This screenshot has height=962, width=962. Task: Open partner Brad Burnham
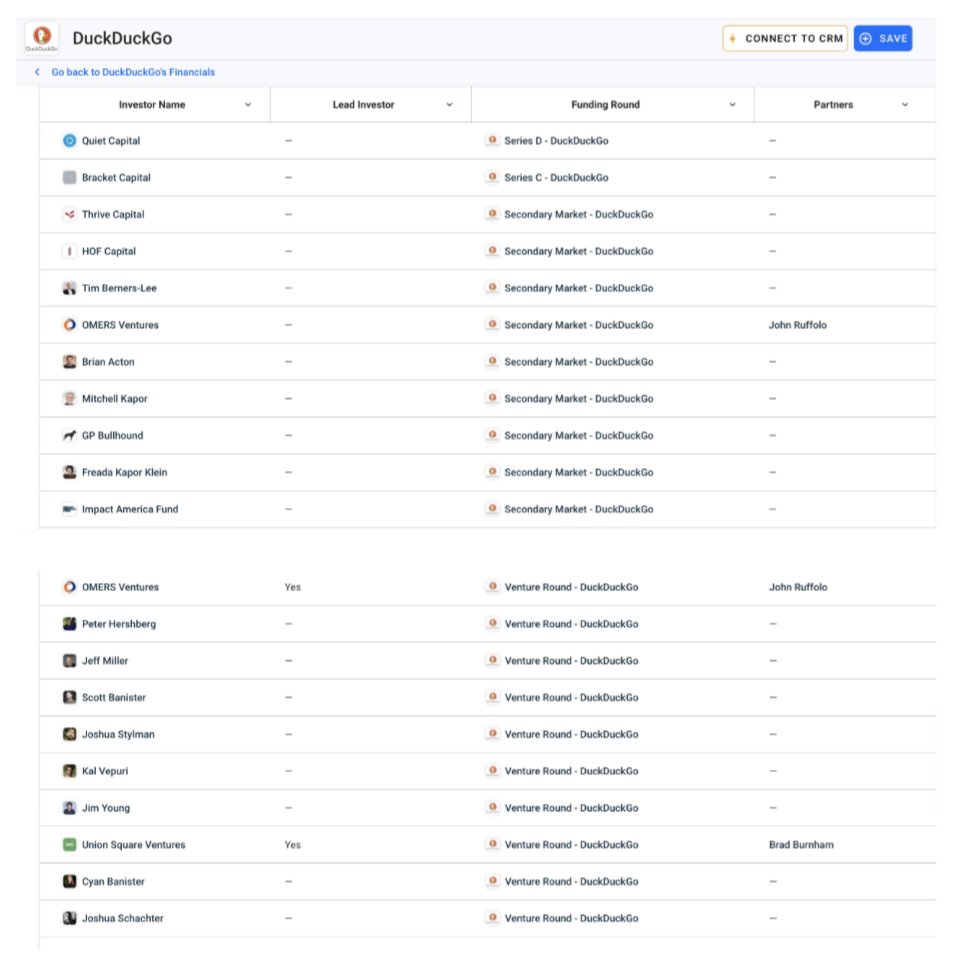pos(801,844)
